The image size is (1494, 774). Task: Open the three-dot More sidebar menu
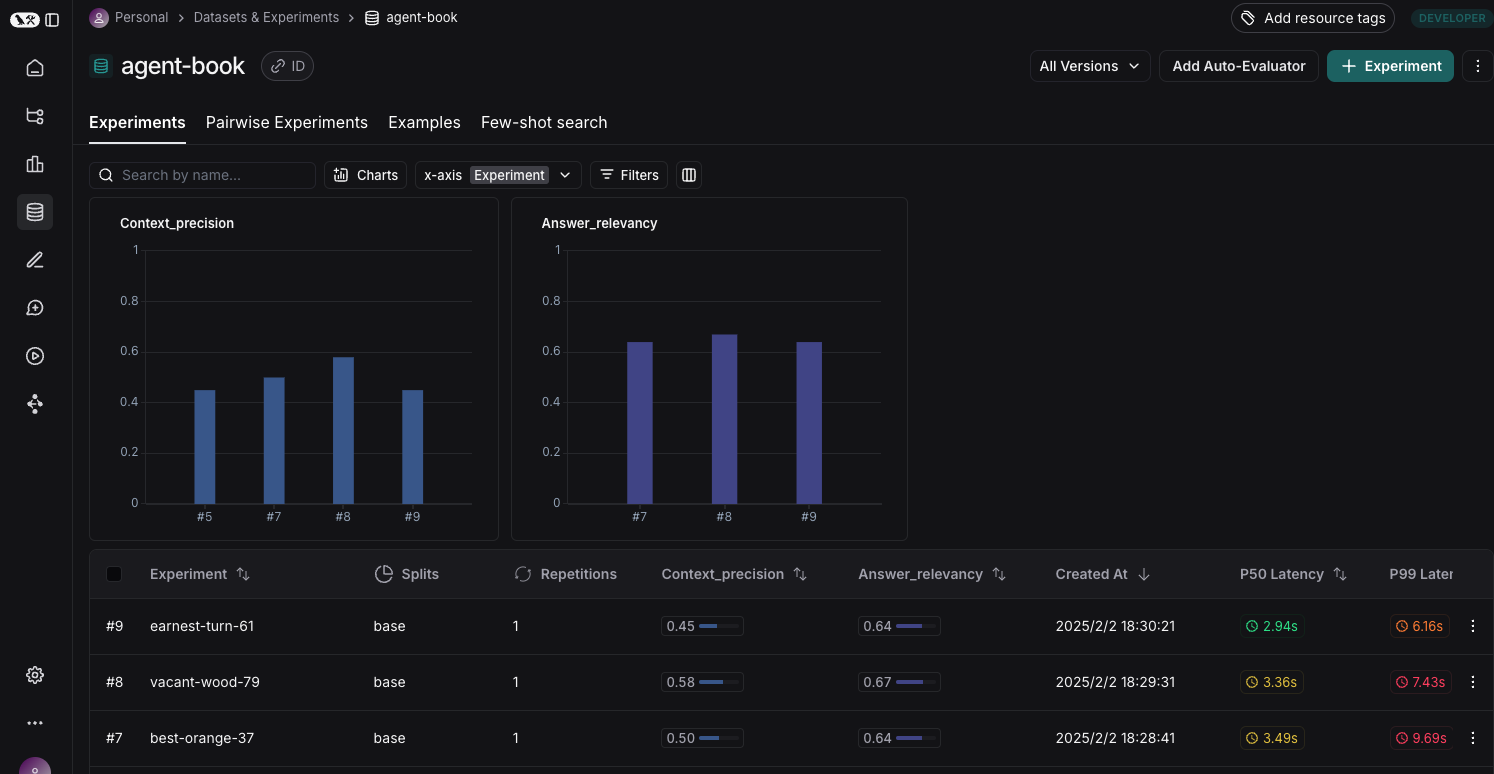pos(35,723)
